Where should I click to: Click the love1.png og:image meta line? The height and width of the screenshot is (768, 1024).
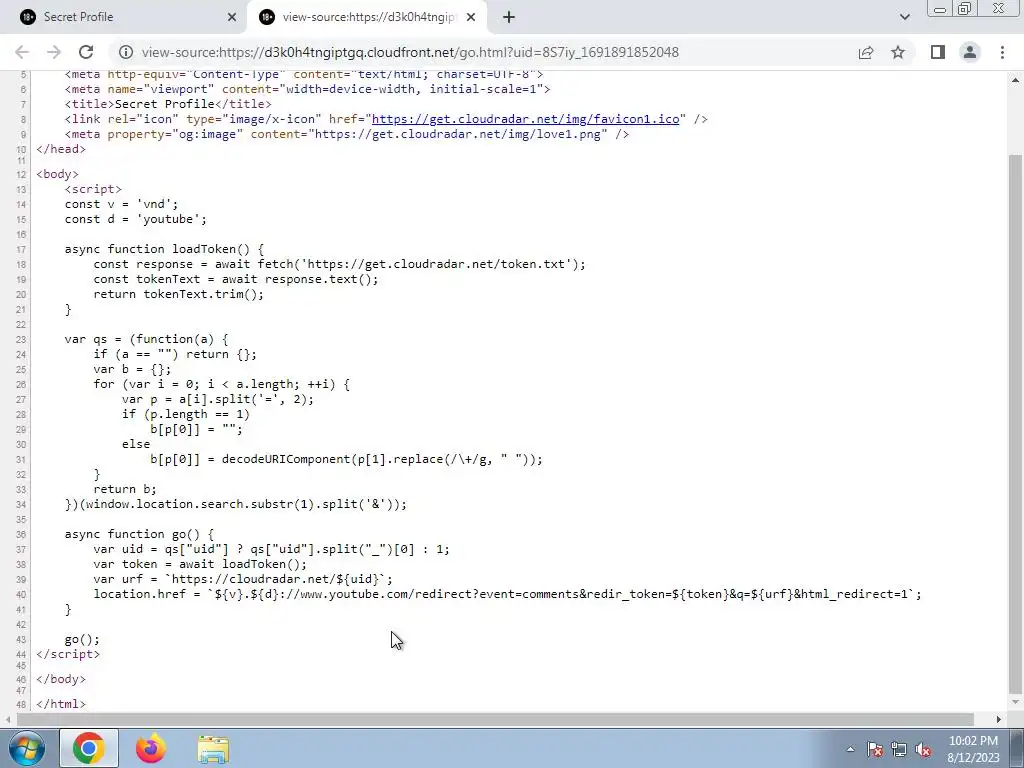tap(347, 134)
